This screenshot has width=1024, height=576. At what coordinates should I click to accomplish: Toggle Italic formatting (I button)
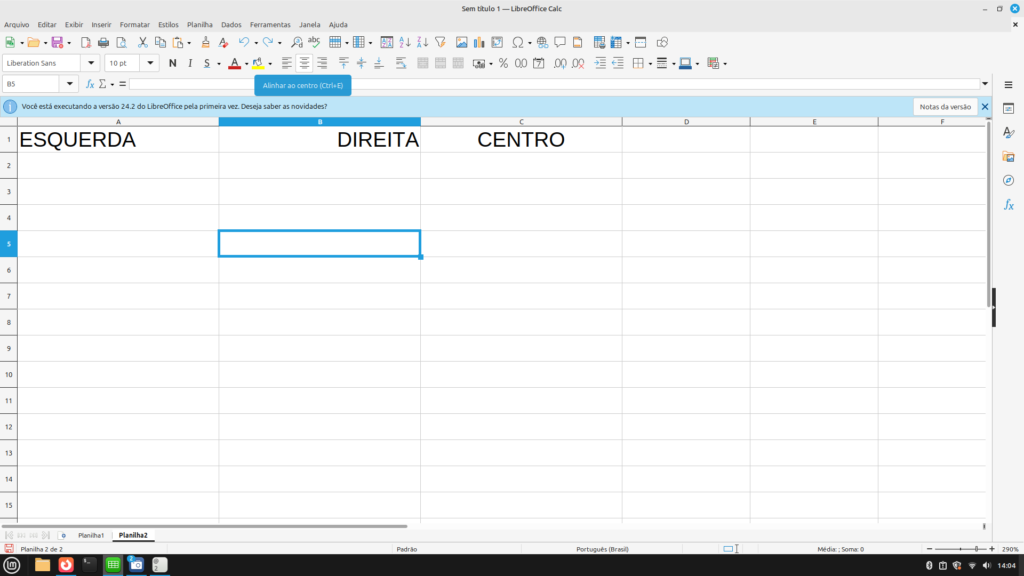(189, 63)
